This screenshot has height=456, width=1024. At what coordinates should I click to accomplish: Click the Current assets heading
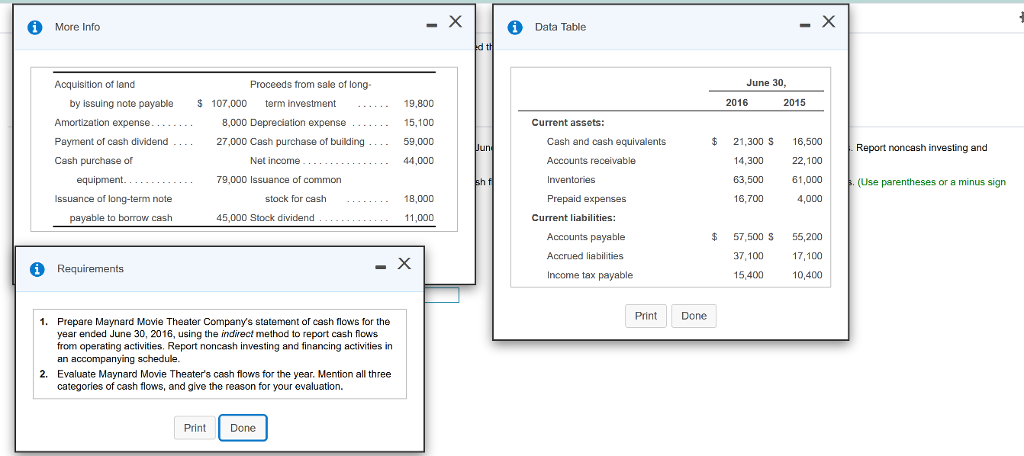click(568, 123)
